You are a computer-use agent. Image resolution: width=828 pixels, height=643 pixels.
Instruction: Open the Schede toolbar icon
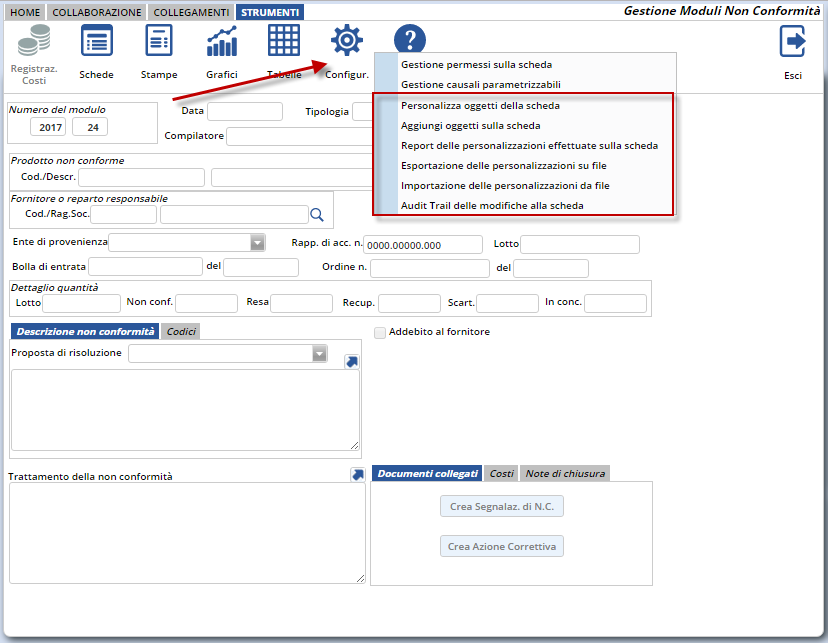96,42
